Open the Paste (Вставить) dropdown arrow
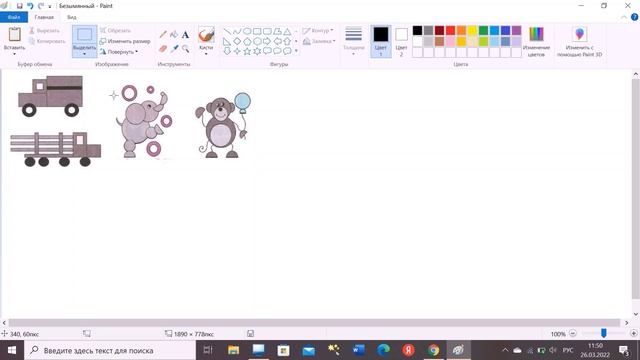This screenshot has height=360, width=640. pyautogui.click(x=15, y=54)
